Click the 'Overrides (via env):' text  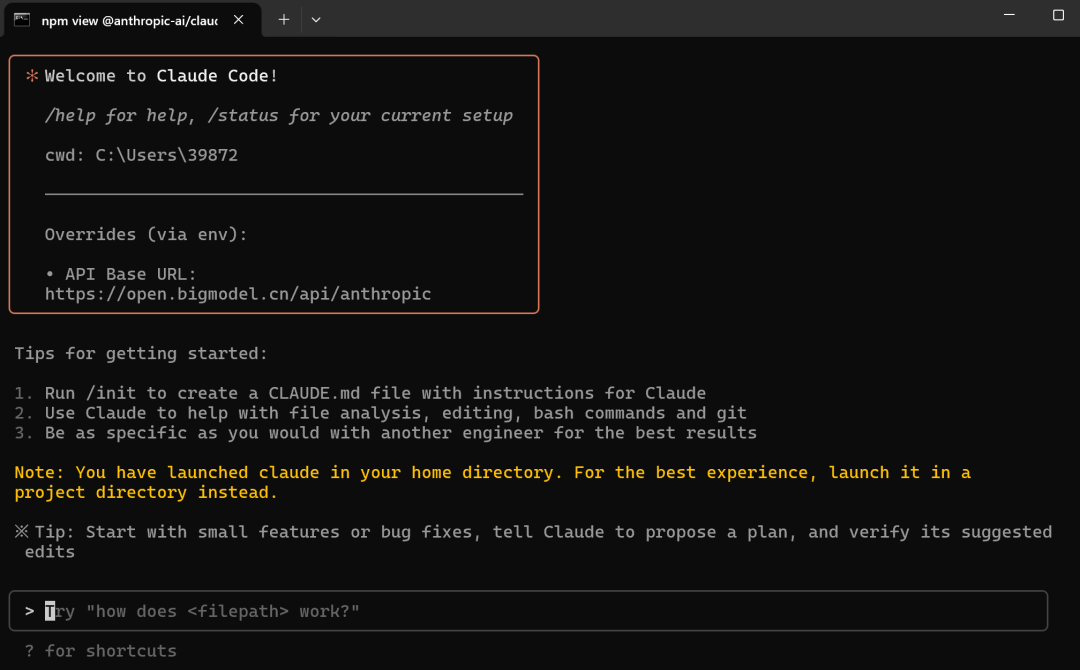coord(146,234)
